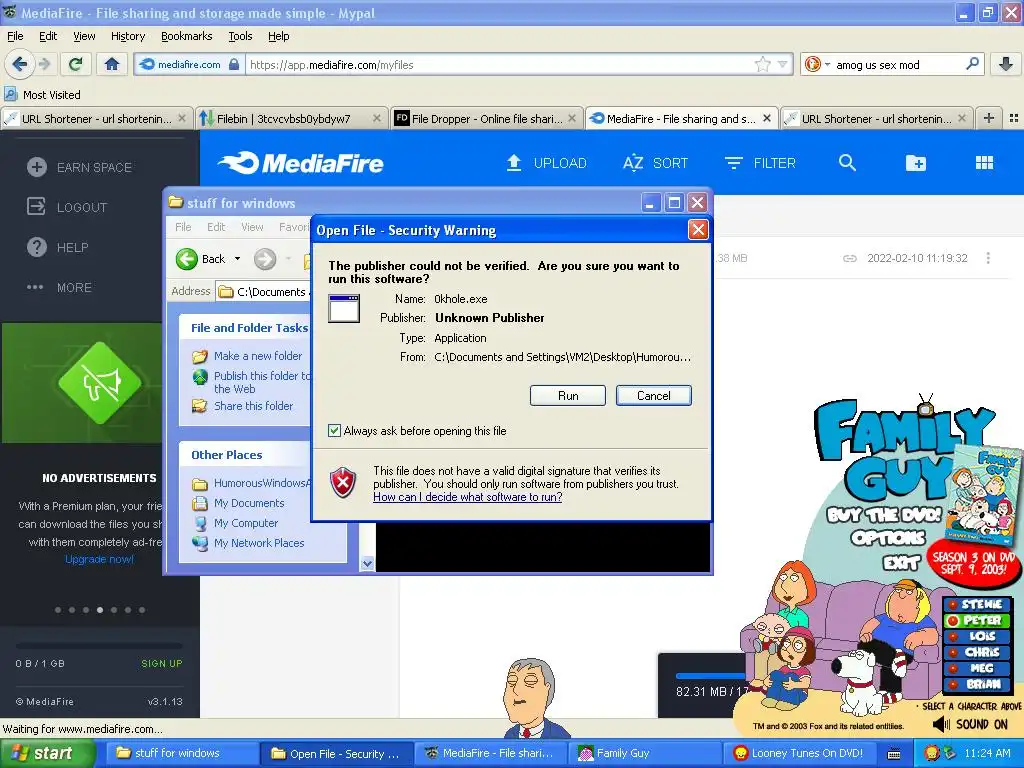Bookmark the page with the star icon

tap(762, 64)
